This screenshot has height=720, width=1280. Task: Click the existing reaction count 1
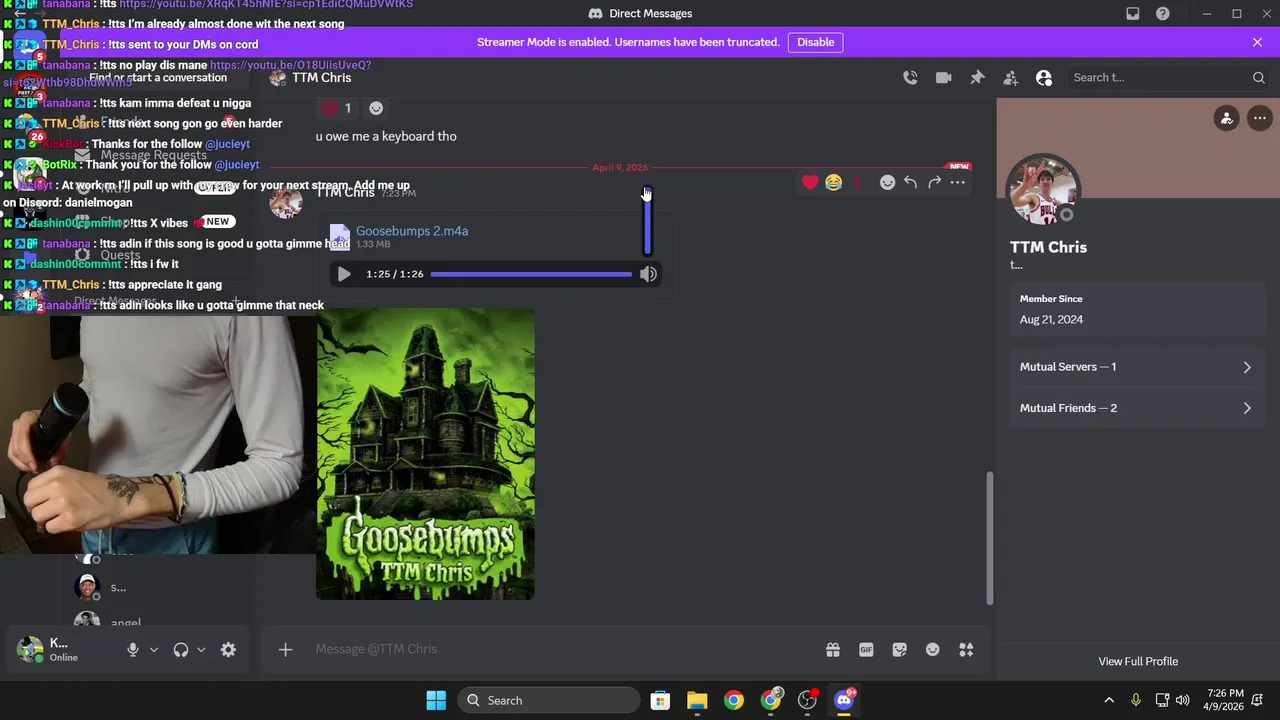coord(338,108)
